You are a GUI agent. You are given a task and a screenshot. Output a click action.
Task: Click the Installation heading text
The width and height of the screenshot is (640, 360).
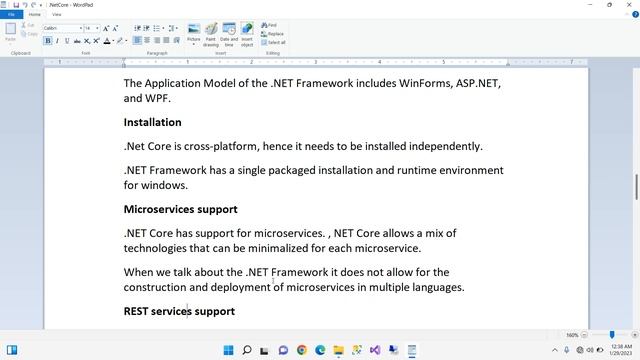point(153,122)
